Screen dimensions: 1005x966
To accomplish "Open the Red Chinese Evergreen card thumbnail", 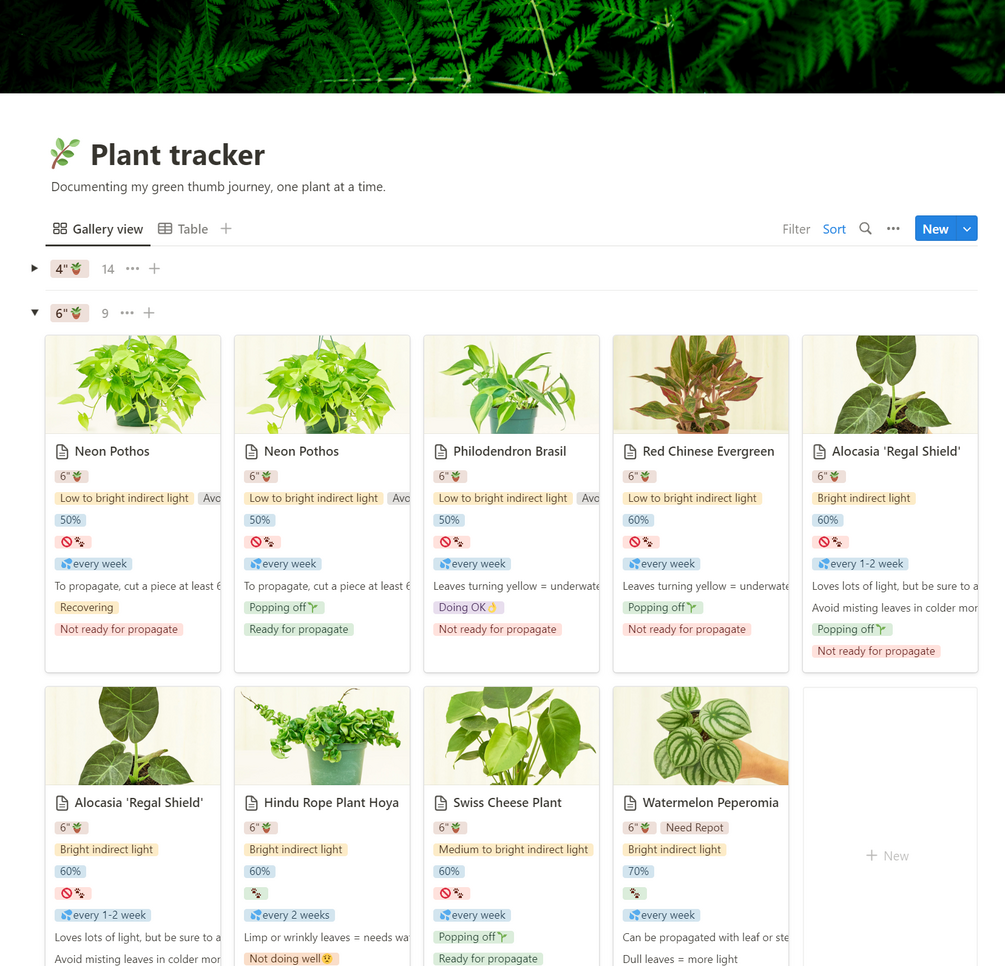I will 701,385.
